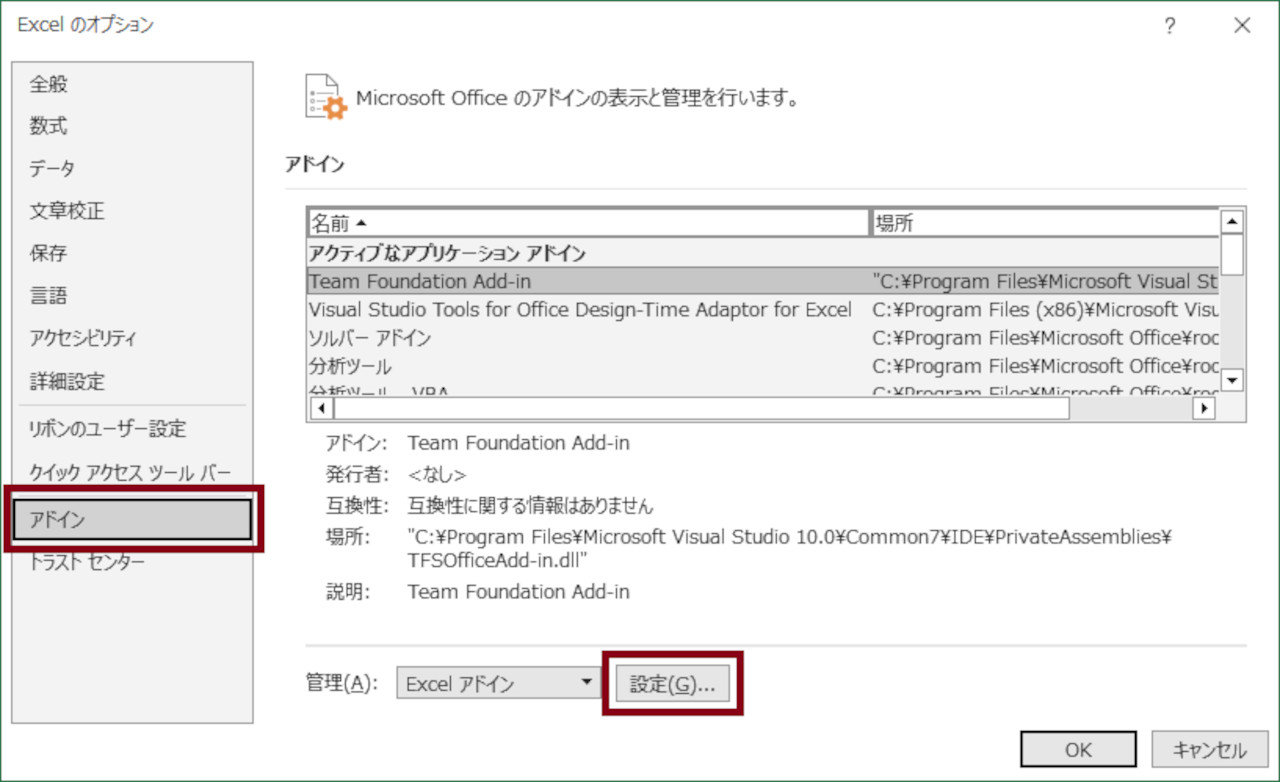The height and width of the screenshot is (782, 1280).
Task: Select Team Foundation Add-in row
Action: 764,282
